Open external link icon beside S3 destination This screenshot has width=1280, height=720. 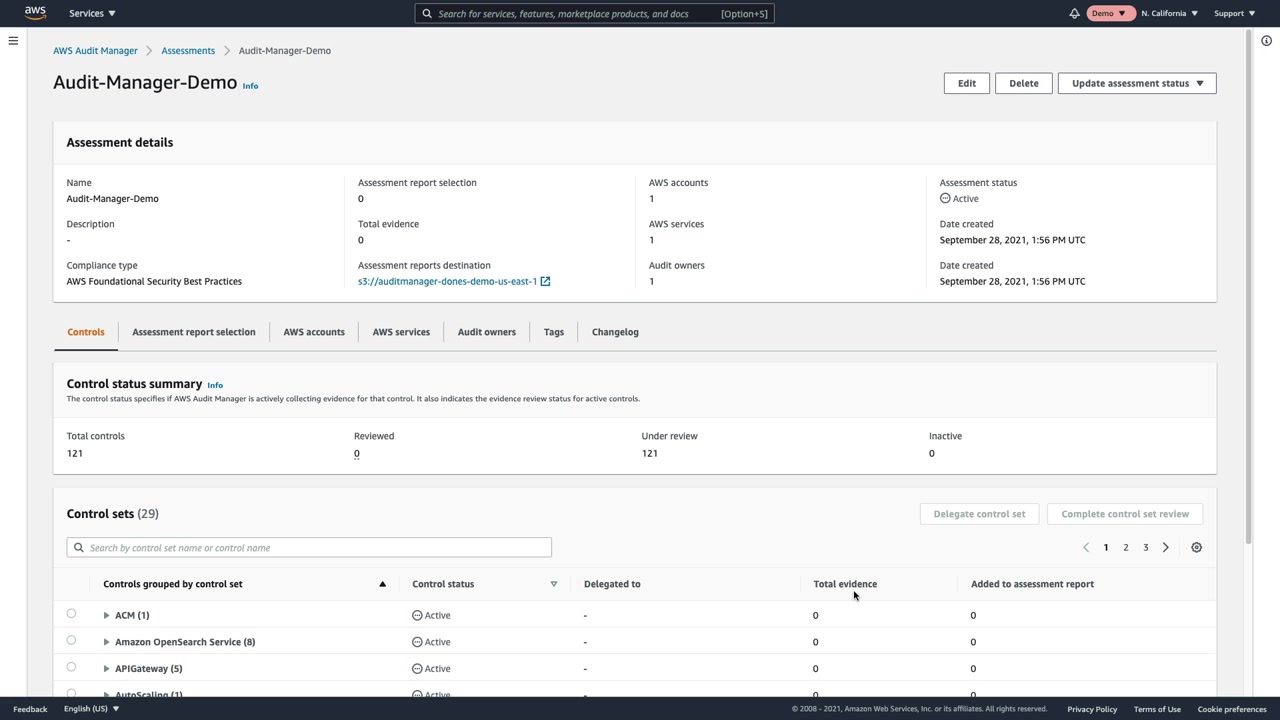tap(545, 282)
